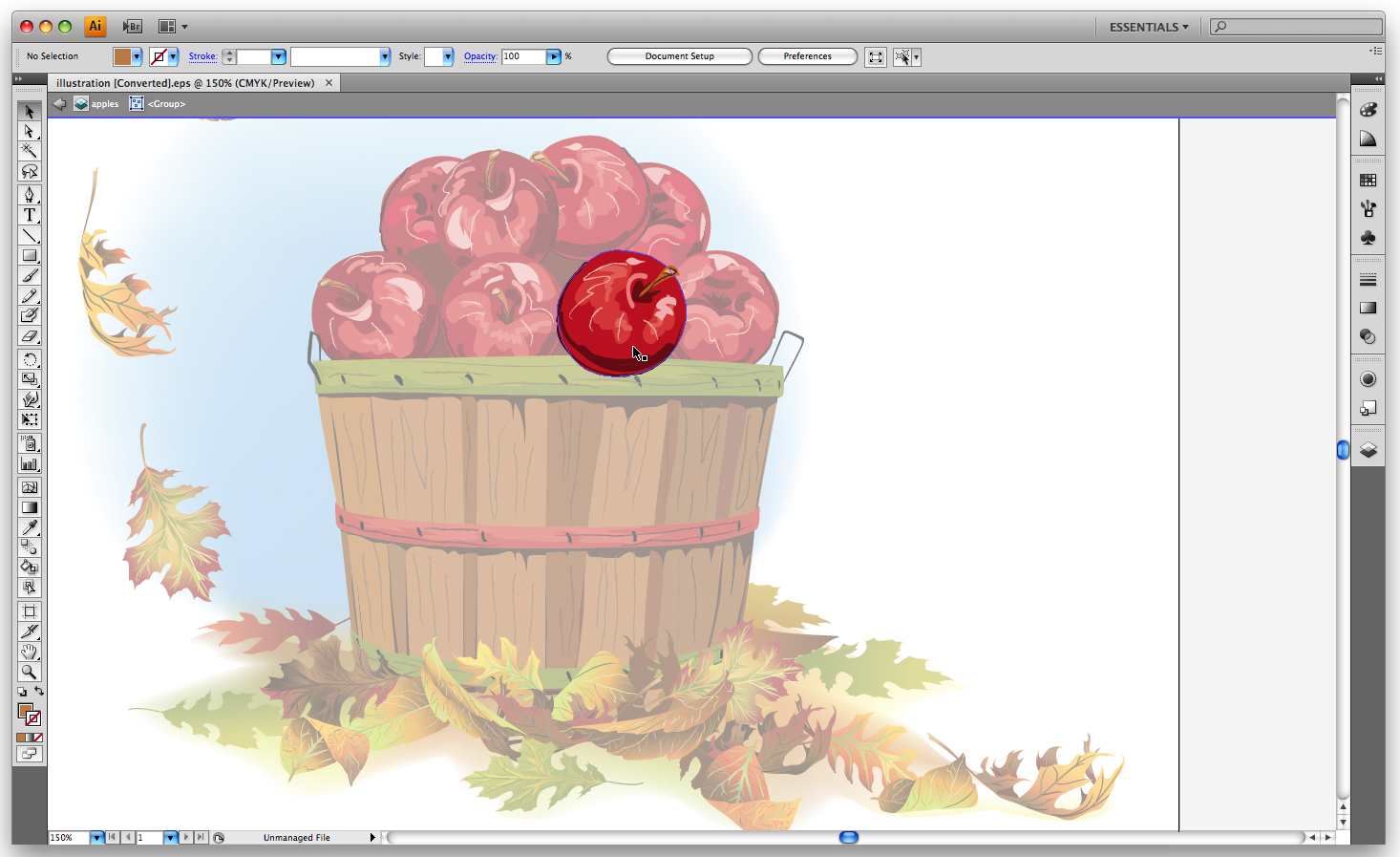Screen dimensions: 1400x857
Task: Open Preferences from the control bar
Action: pyautogui.click(x=807, y=56)
